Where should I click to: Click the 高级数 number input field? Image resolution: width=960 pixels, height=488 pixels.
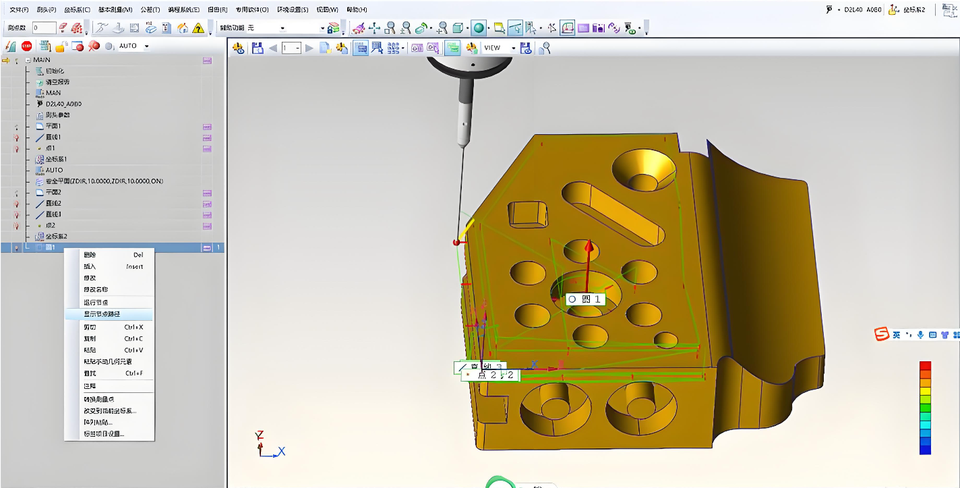tap(43, 28)
